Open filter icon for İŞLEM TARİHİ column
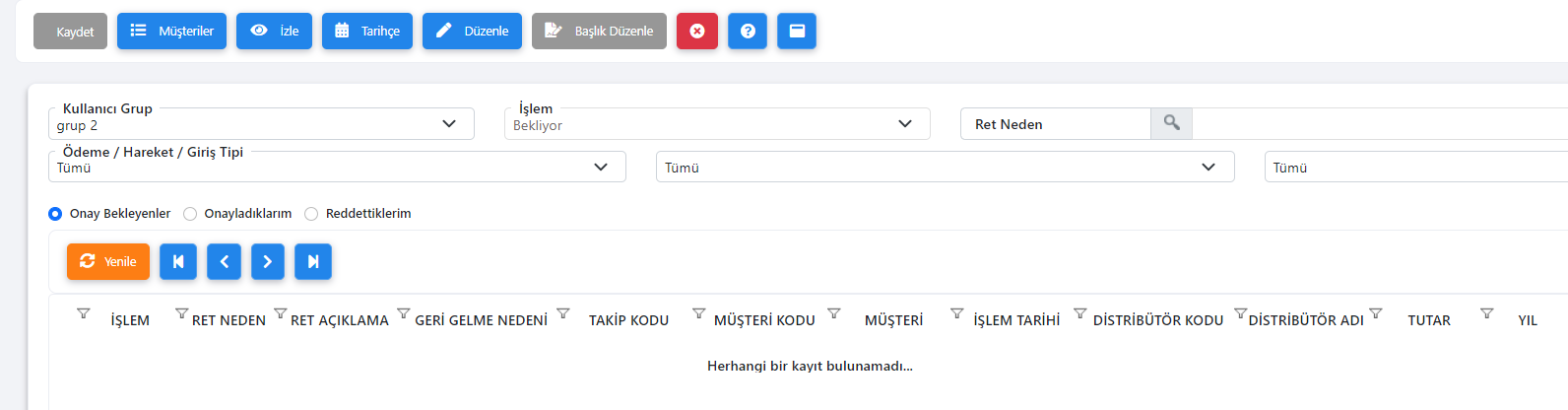Screen dimensions: 1568x410 [x=957, y=313]
